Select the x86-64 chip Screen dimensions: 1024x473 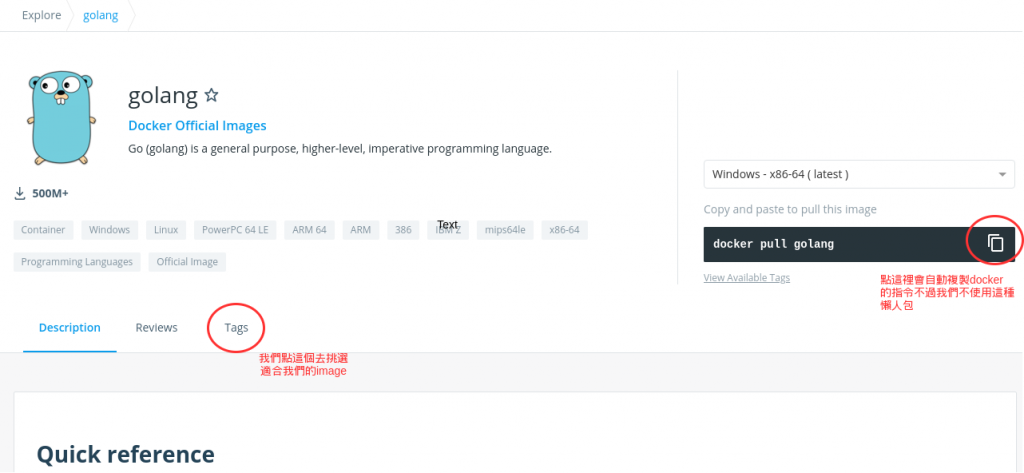[x=564, y=230]
